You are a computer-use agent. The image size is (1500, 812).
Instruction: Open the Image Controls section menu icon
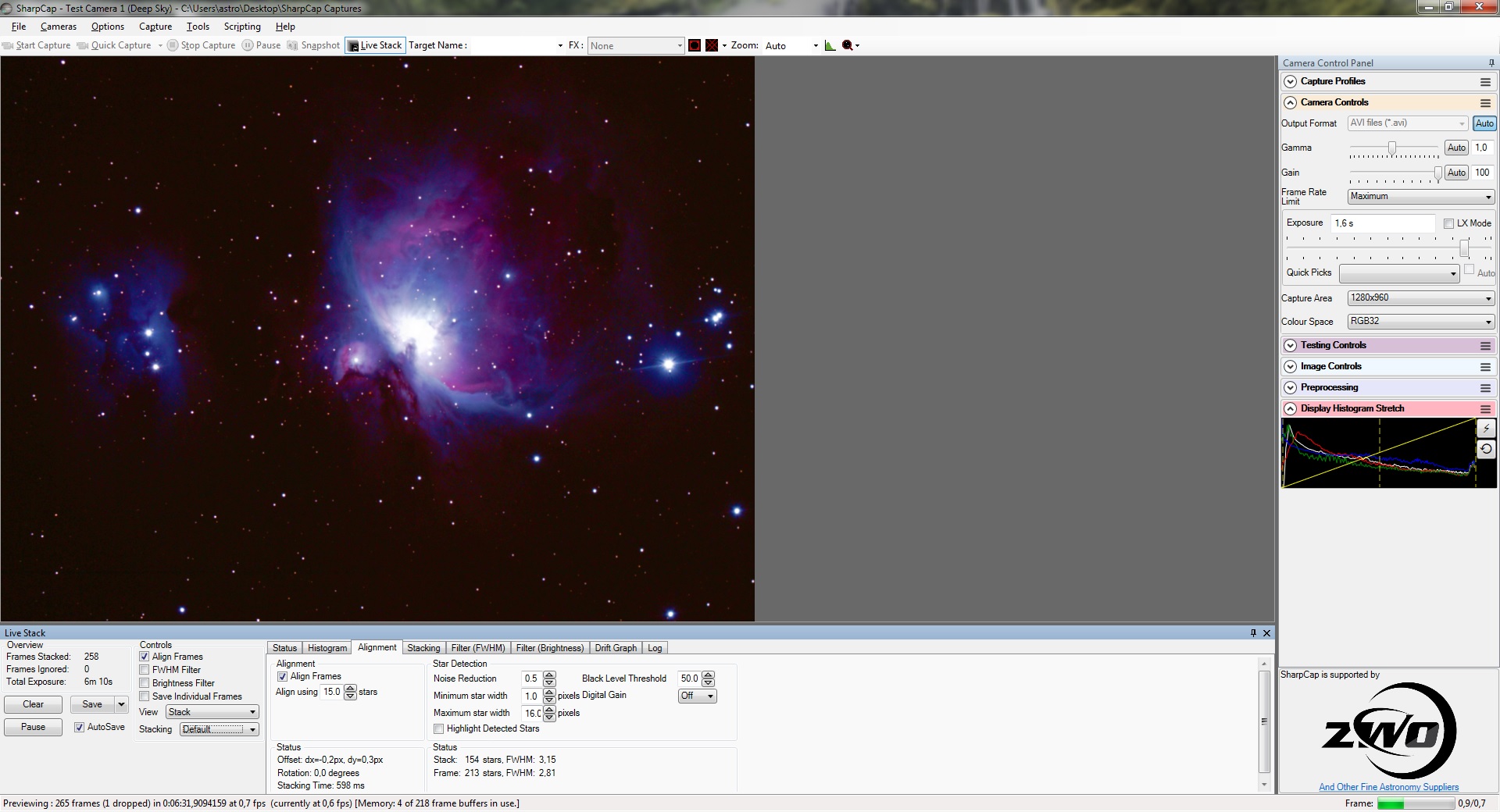click(1485, 367)
